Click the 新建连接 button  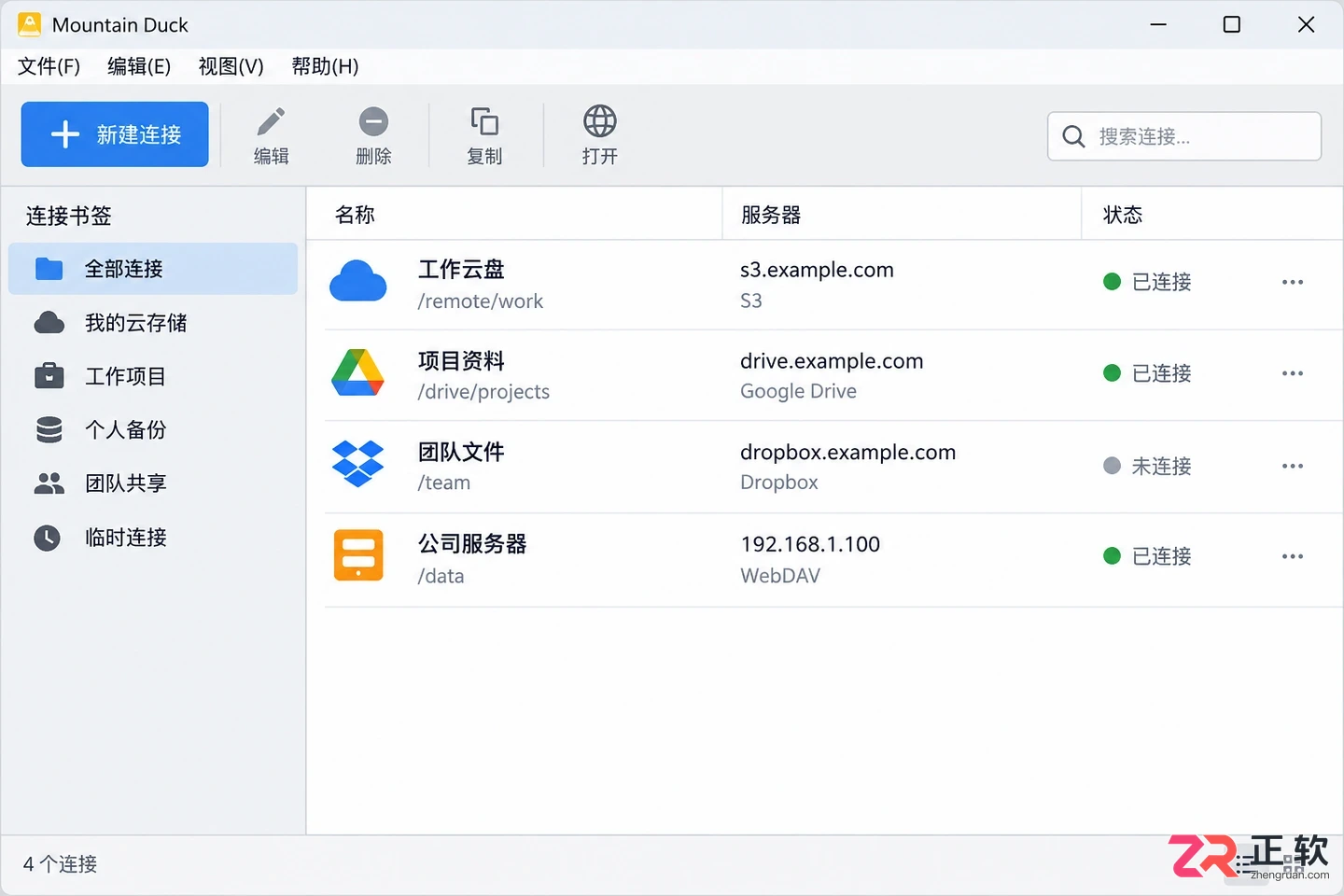115,134
